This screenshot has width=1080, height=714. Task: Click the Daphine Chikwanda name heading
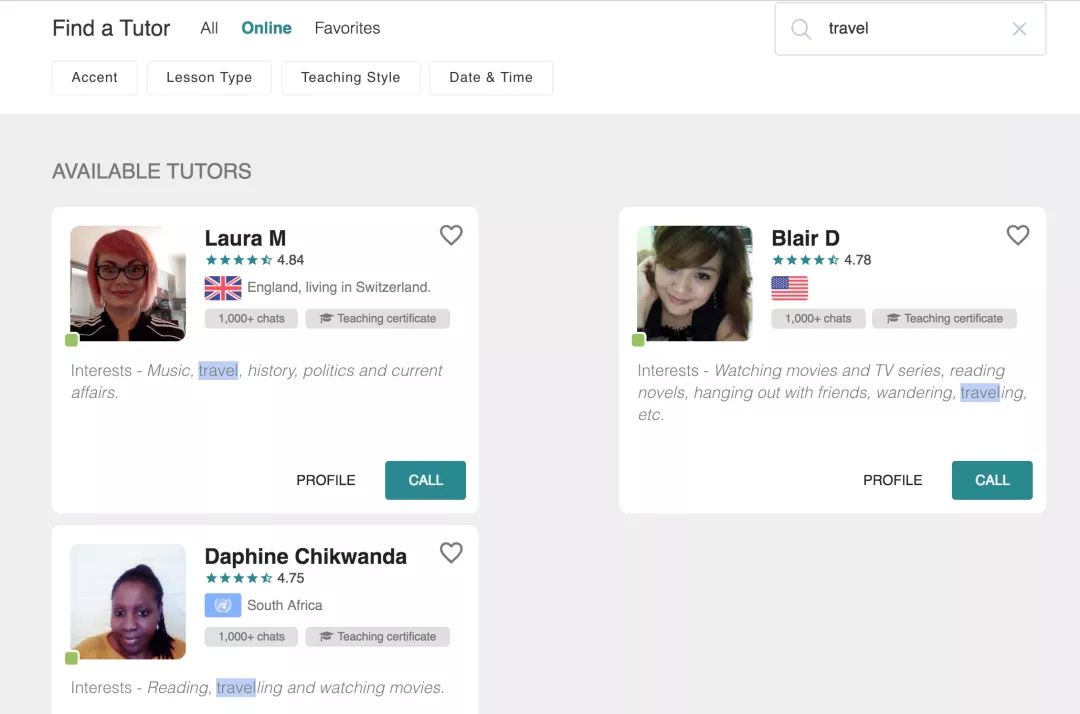tap(306, 556)
